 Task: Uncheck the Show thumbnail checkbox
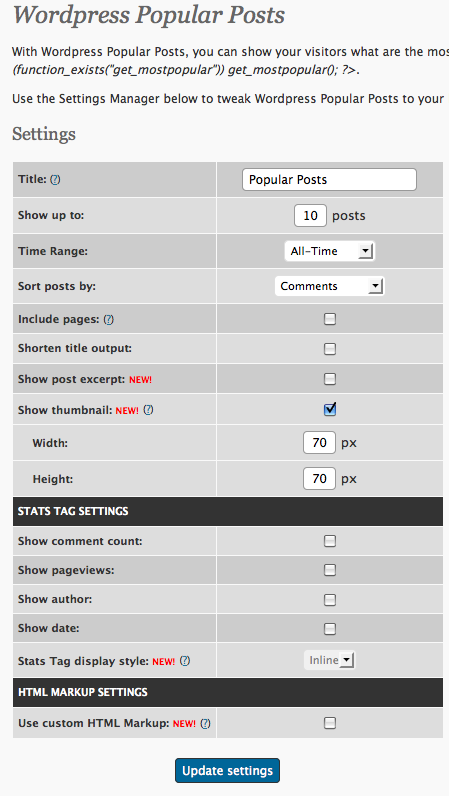point(330,409)
